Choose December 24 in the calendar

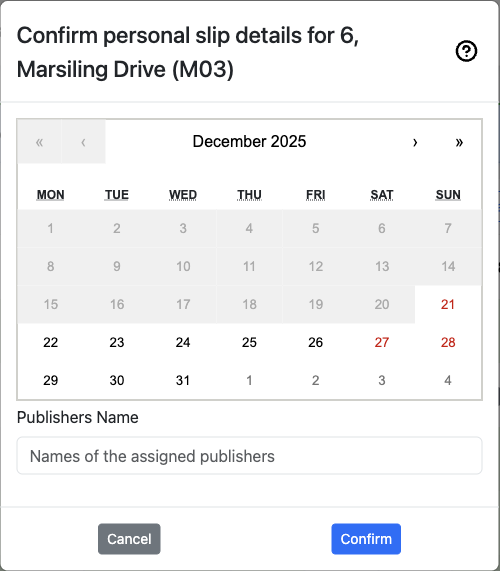tap(183, 342)
